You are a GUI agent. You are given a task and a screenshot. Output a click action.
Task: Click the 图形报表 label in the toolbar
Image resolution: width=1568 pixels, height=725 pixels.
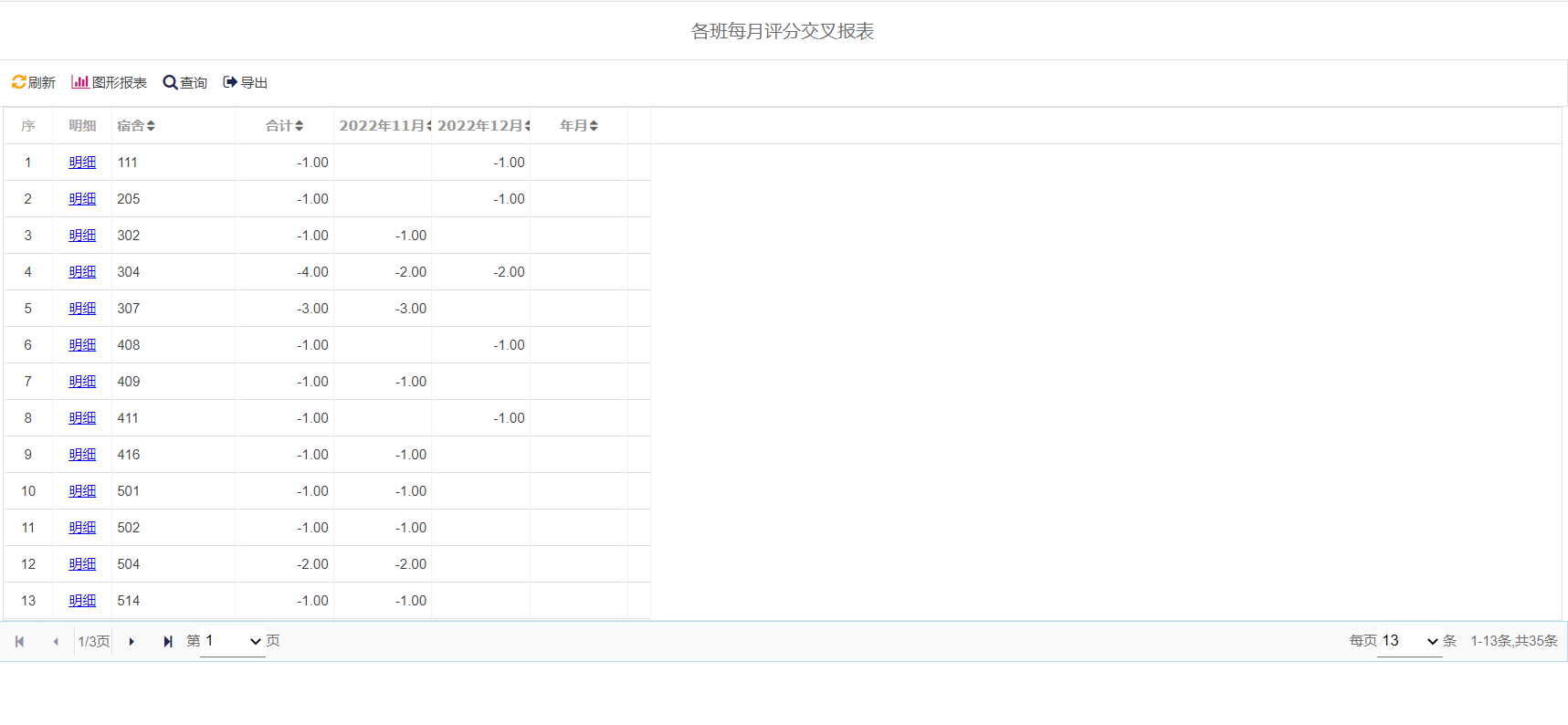(120, 82)
